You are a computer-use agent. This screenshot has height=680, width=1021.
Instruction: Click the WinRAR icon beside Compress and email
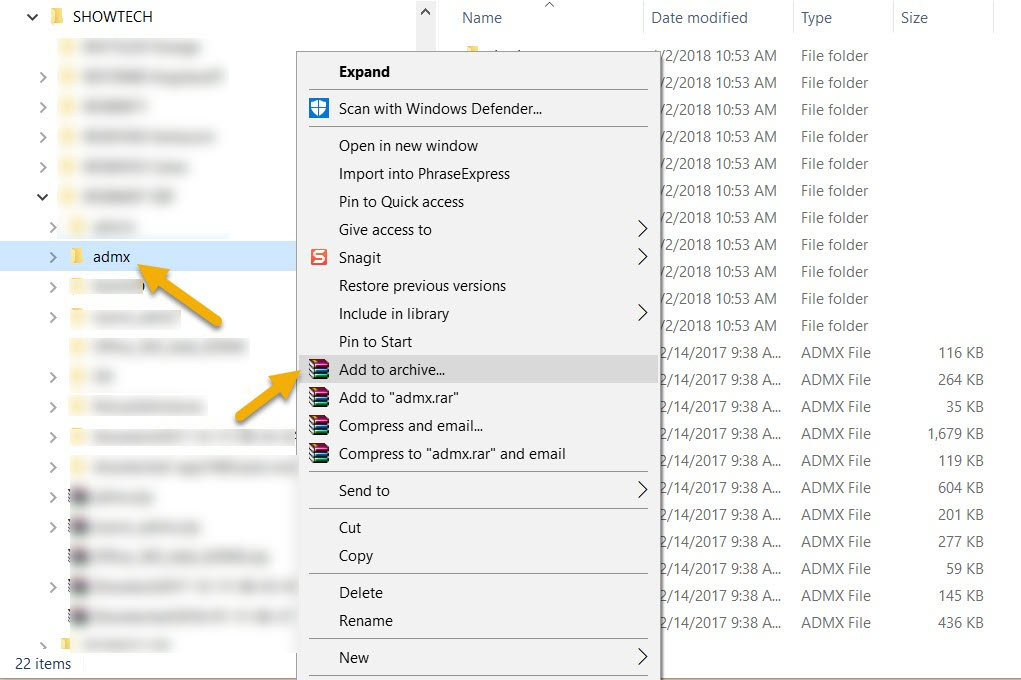tap(320, 424)
